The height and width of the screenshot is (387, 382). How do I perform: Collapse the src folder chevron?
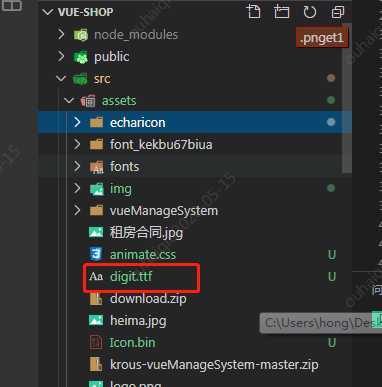[x=61, y=79]
